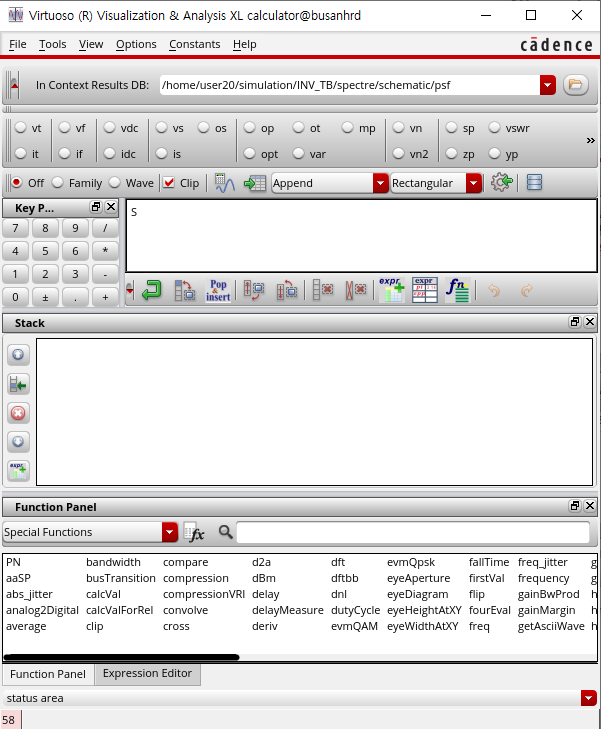Click the send-to-table icon
This screenshot has width=601, height=729.
point(255,183)
